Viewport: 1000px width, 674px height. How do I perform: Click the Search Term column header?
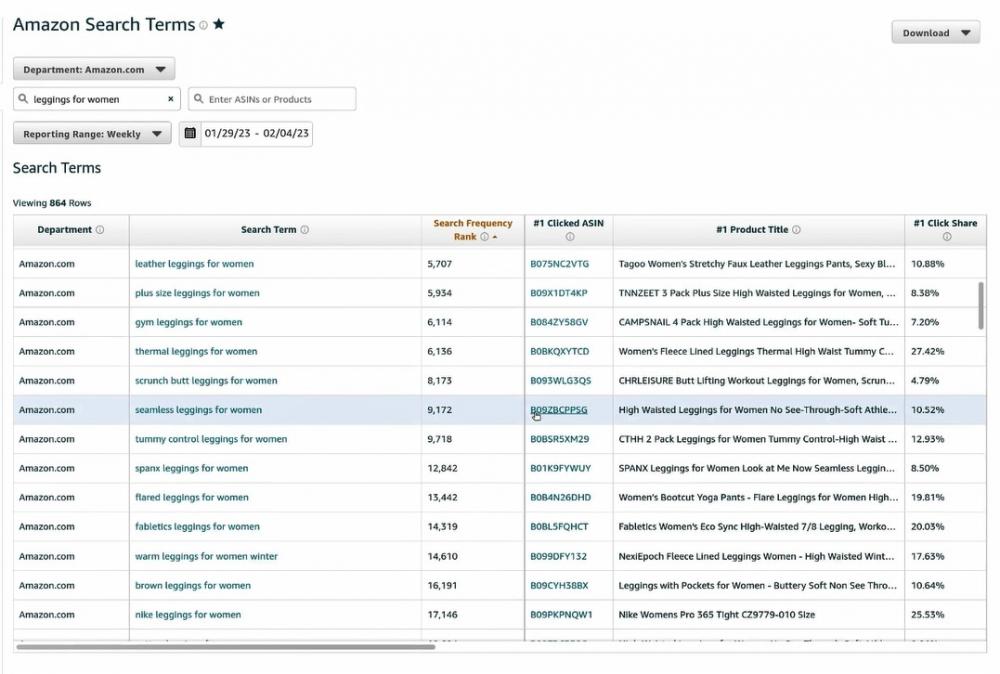point(275,230)
